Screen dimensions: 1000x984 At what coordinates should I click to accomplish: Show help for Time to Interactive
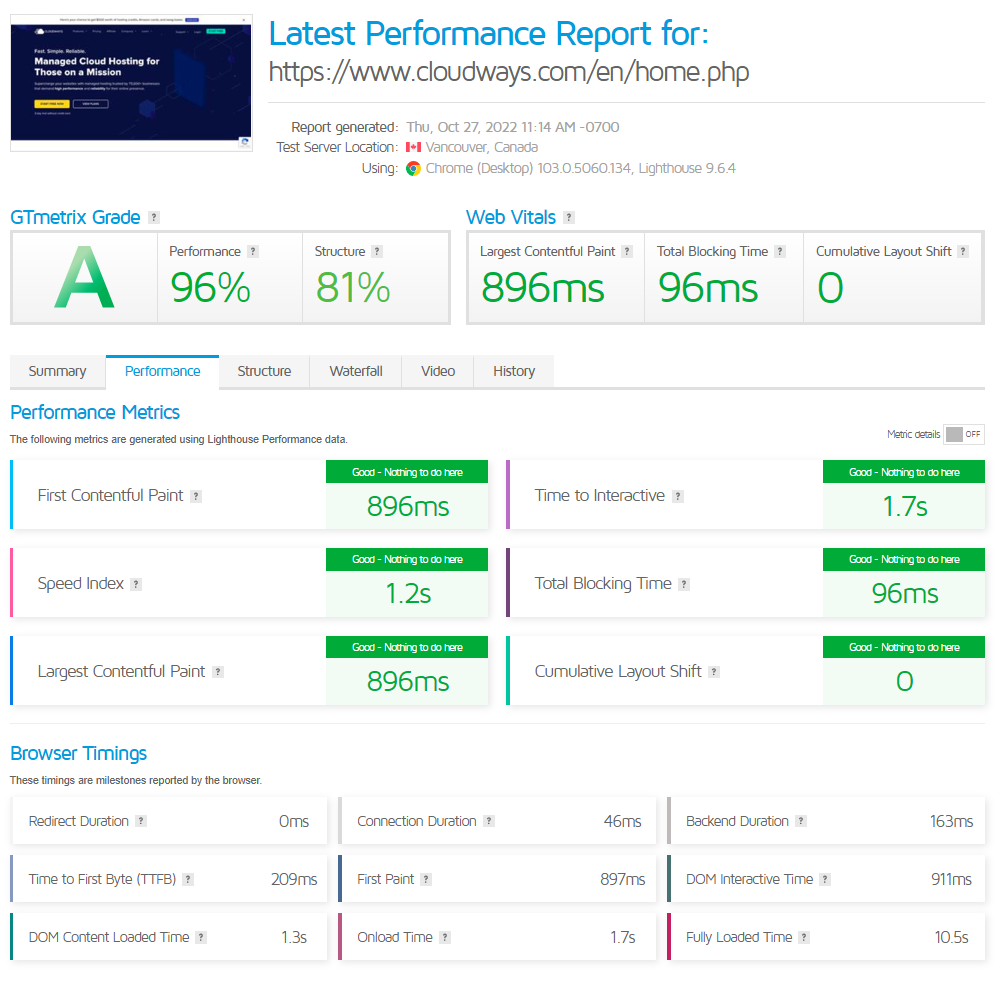point(677,496)
